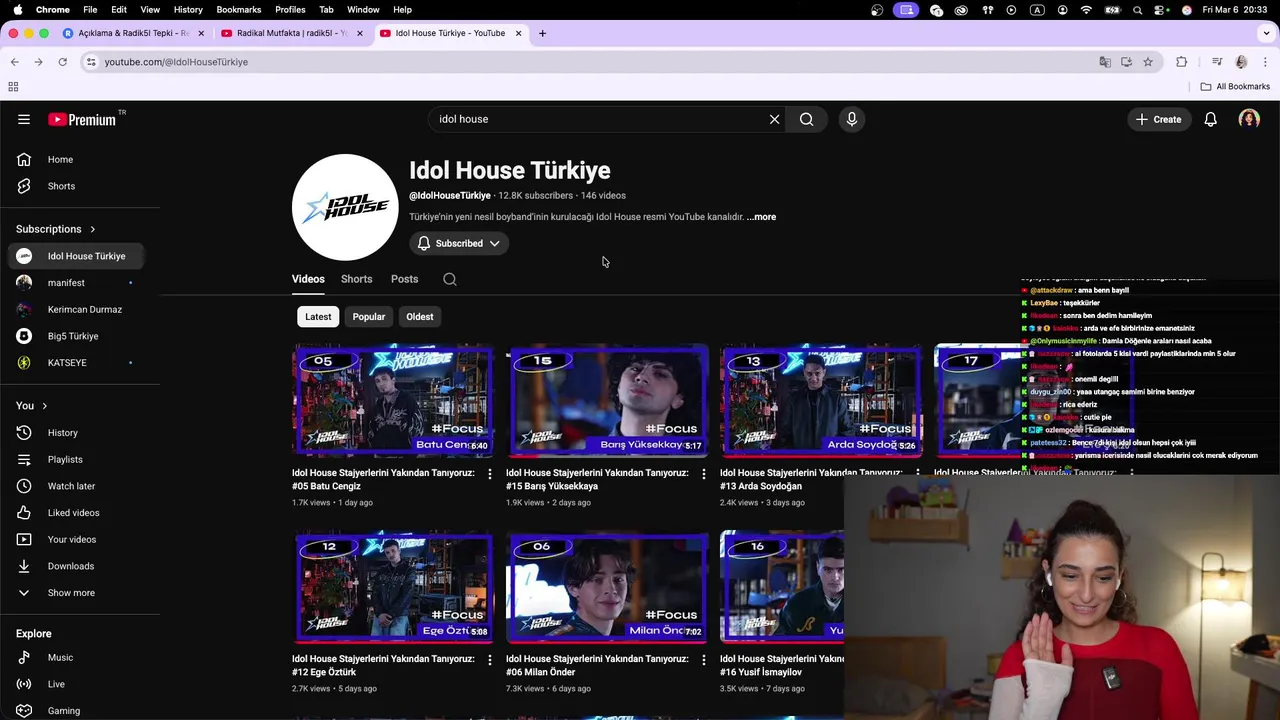Screen dimensions: 1280x720
Task: Open the #06 Milan Önder video thumbnail
Action: pos(607,586)
